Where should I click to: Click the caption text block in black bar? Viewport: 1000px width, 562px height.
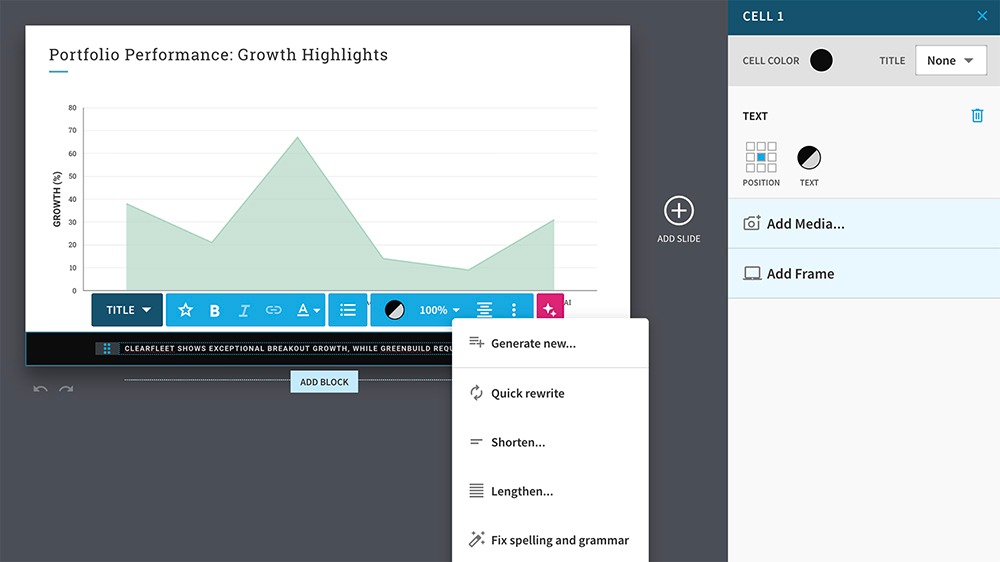287,348
